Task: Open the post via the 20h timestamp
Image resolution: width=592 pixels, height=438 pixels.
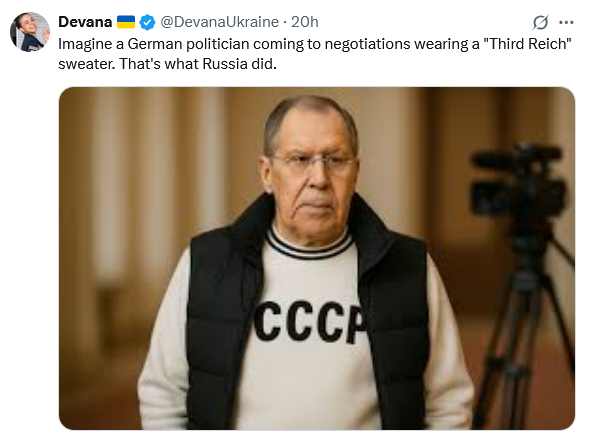Action: [305, 22]
